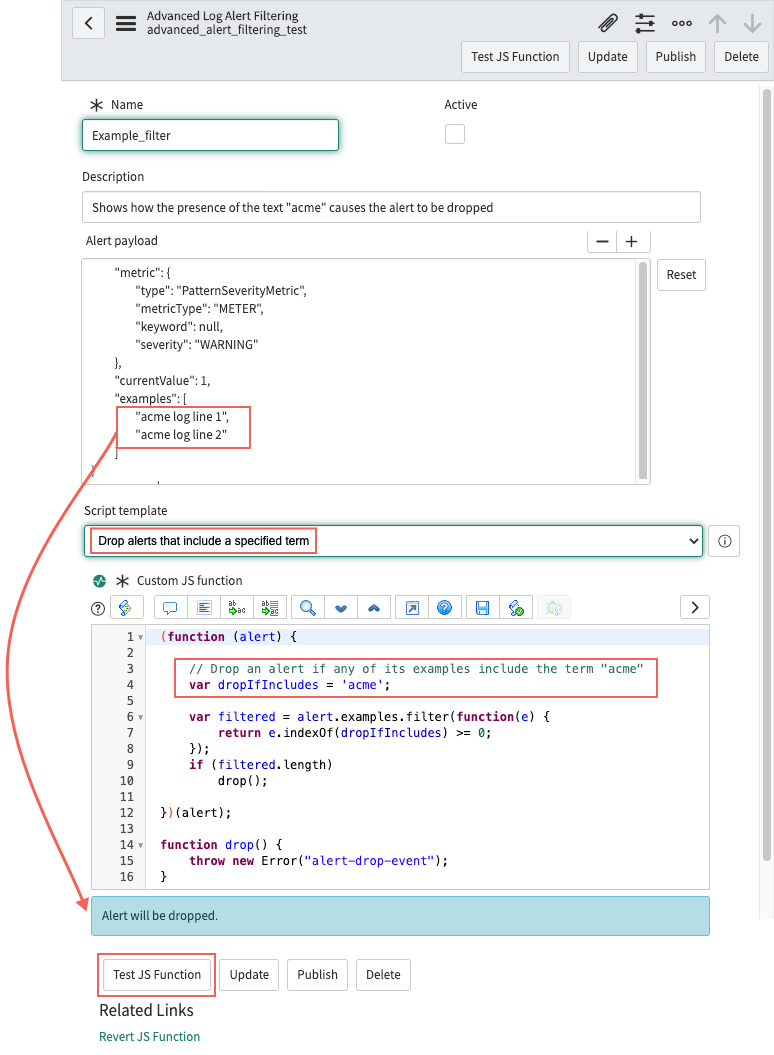Click the format code icon
This screenshot has width=774, height=1055.
tap(204, 608)
